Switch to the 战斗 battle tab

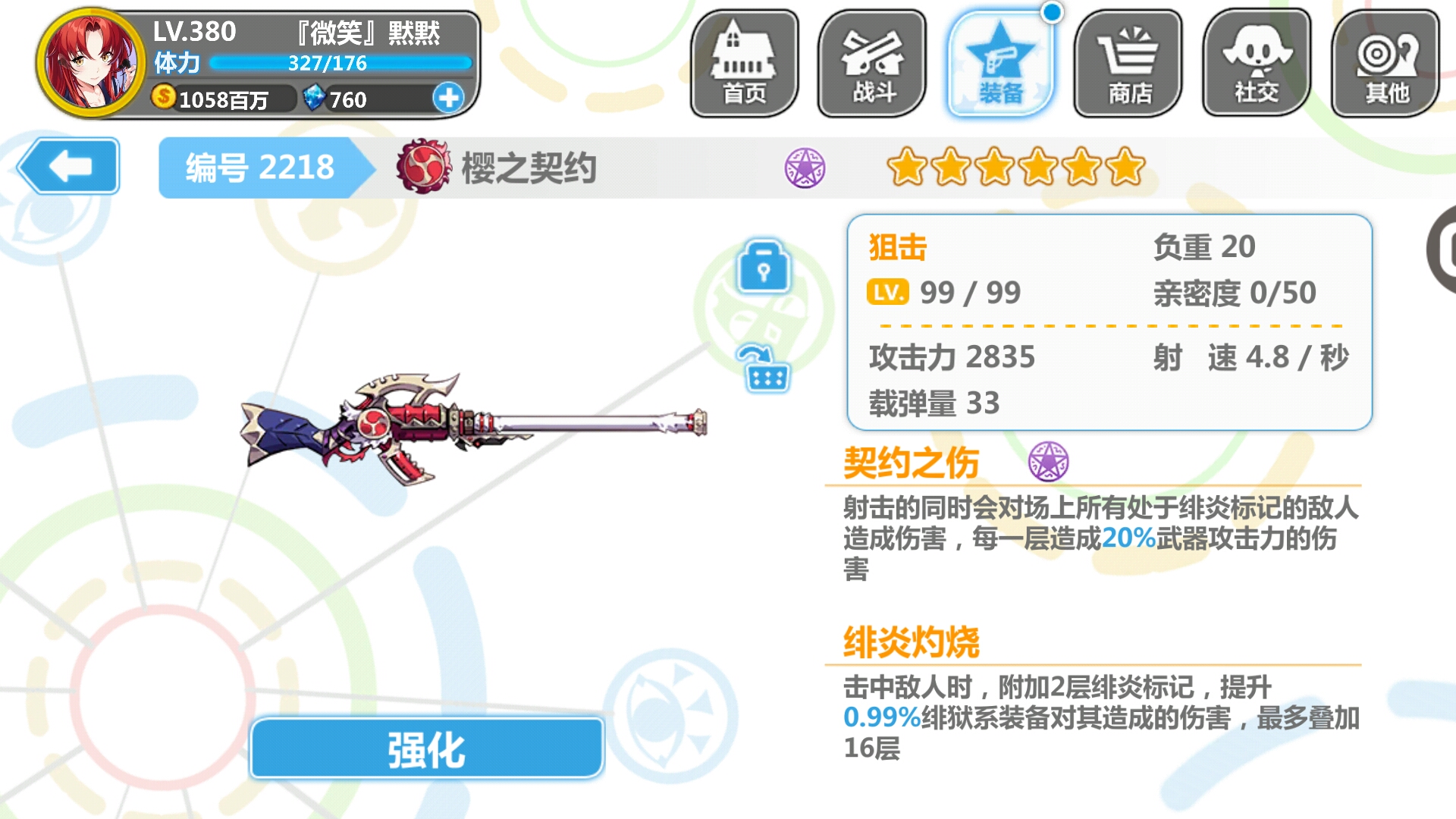tap(872, 63)
